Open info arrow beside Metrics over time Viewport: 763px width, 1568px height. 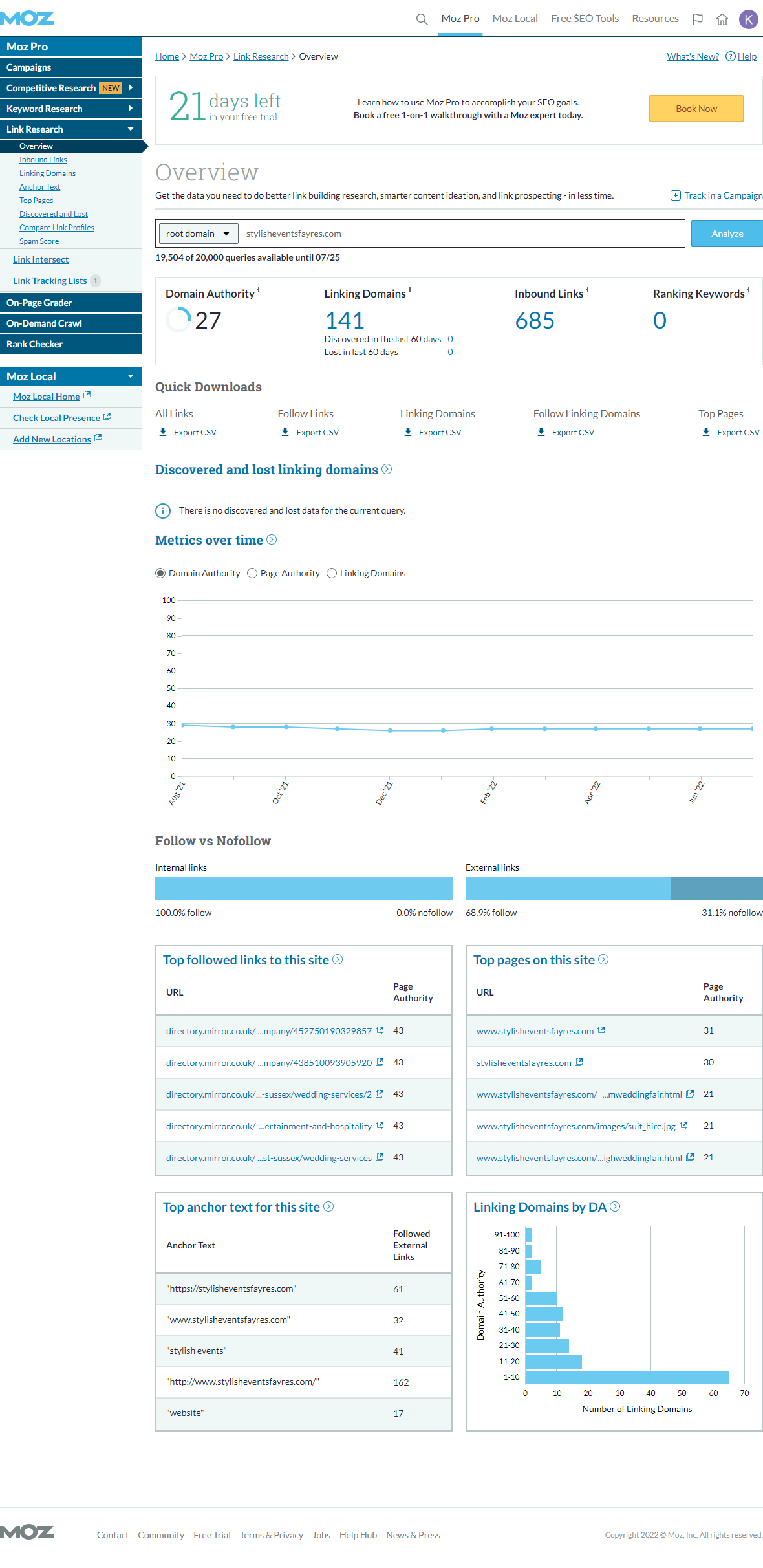(272, 539)
